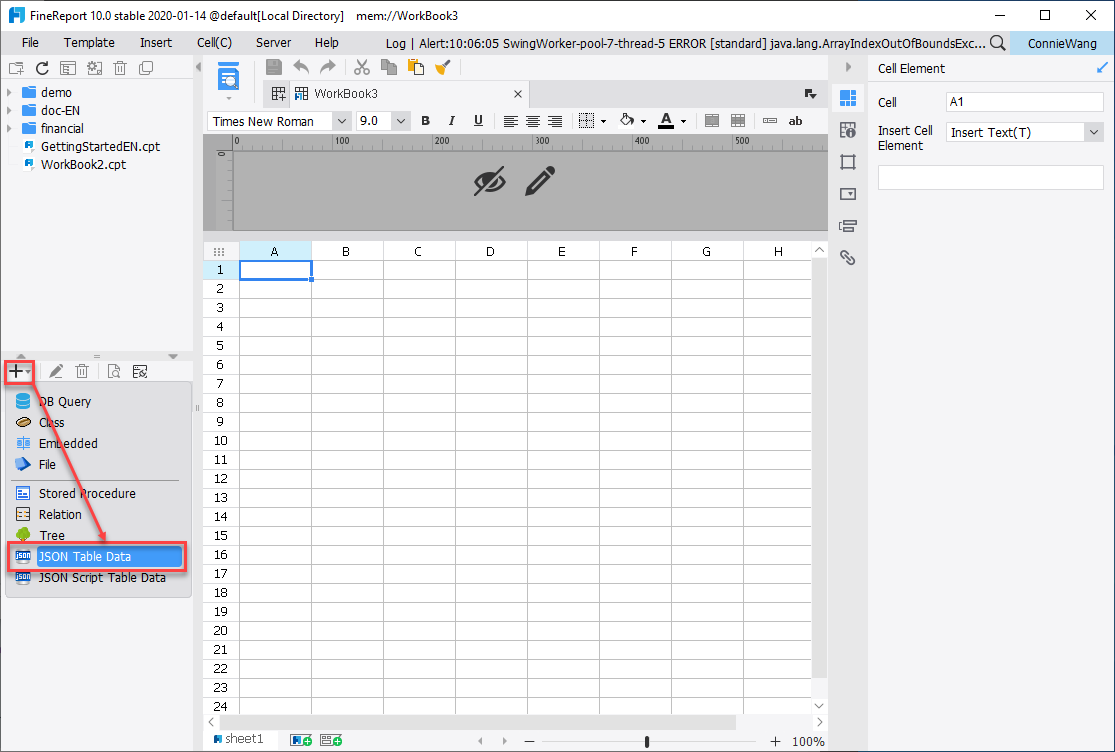
Task: Toggle italic formatting in the toolbar
Action: pyautogui.click(x=452, y=121)
